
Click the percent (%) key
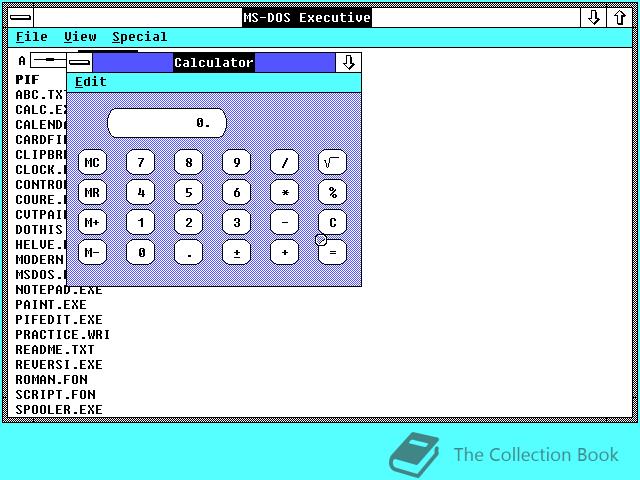point(333,192)
